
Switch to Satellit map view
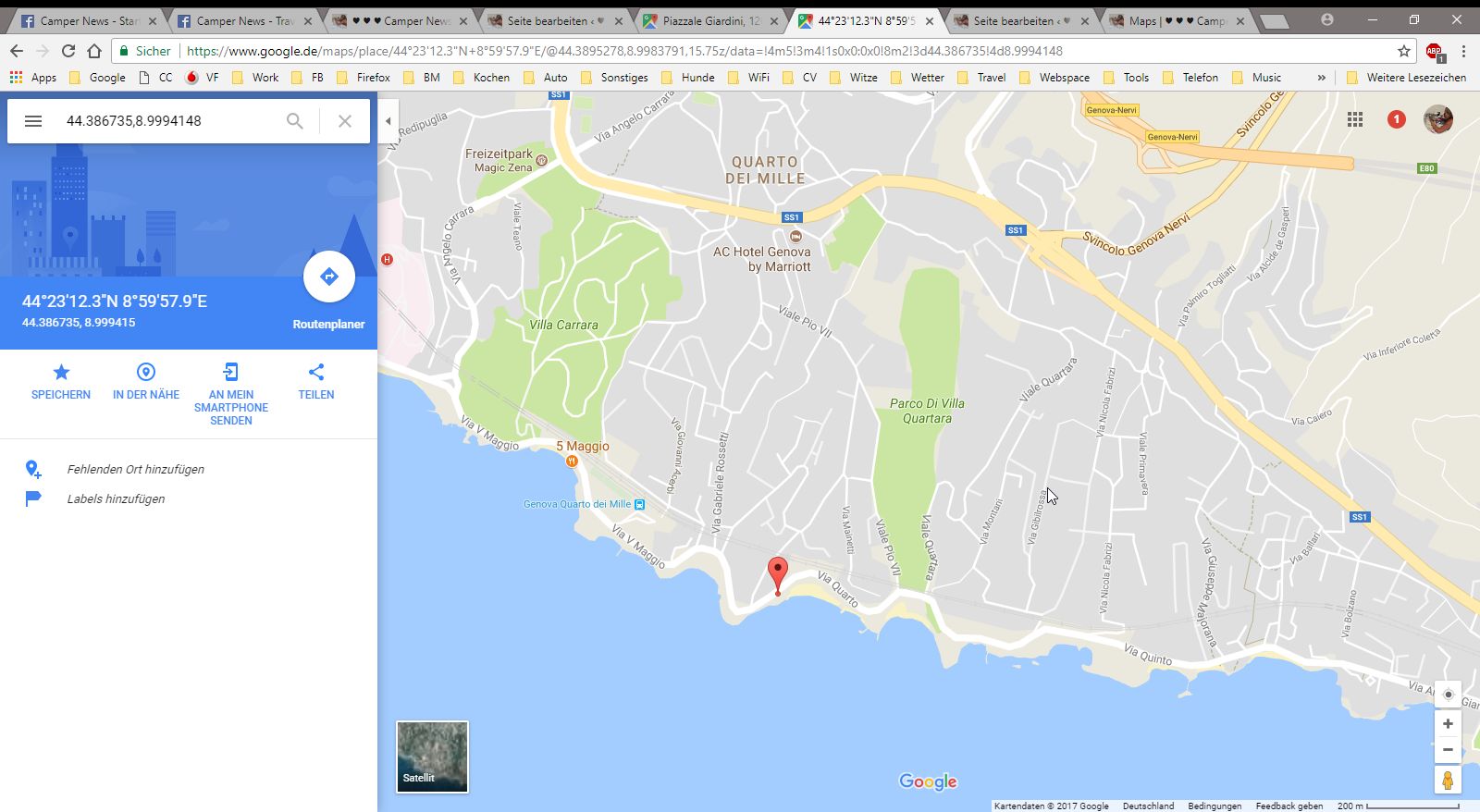pyautogui.click(x=432, y=757)
